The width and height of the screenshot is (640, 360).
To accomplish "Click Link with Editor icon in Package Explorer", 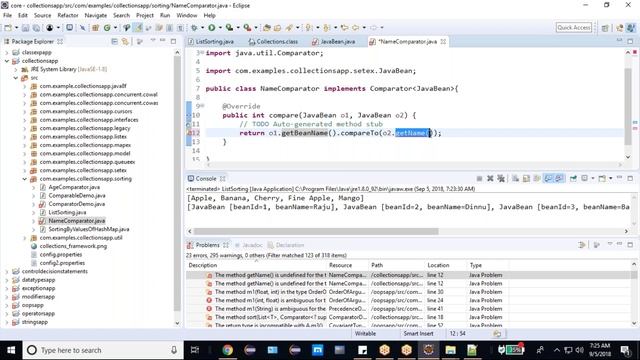I will (125, 42).
